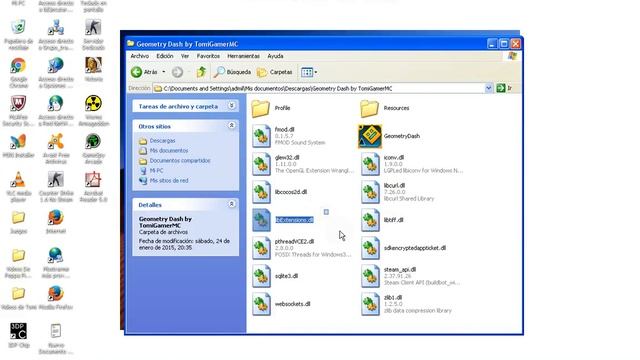
Task: Open the Búsqueda search tool
Action: pyautogui.click(x=233, y=72)
